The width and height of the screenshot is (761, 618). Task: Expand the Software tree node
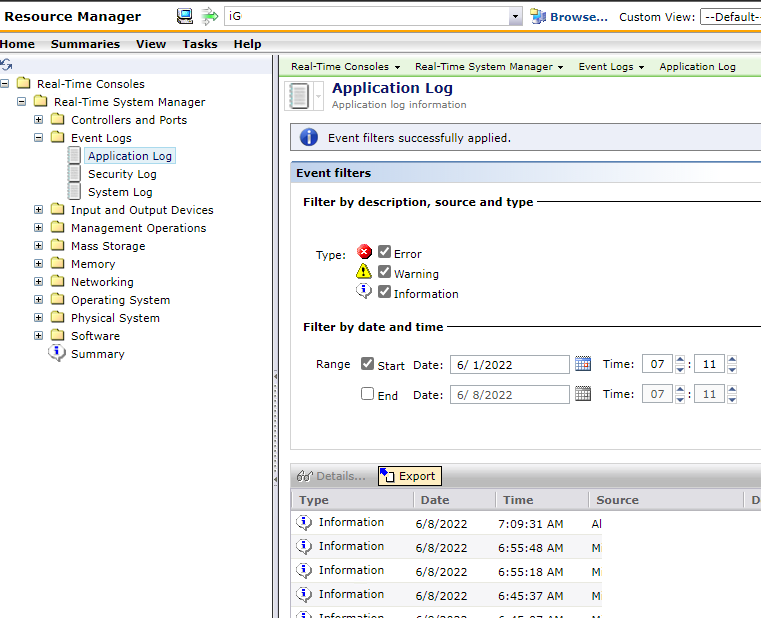pos(38,335)
